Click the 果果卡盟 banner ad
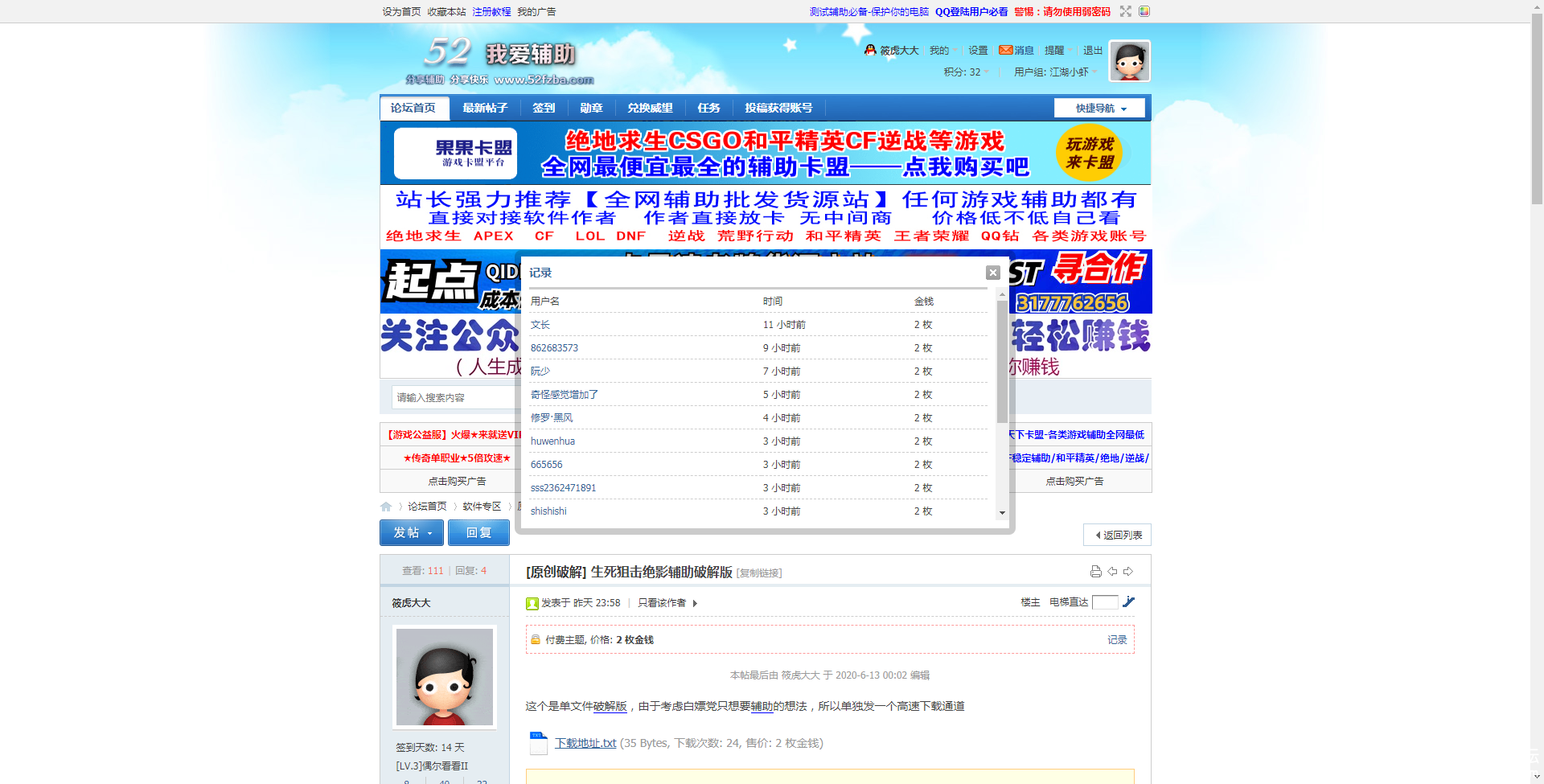The height and width of the screenshot is (784, 1544). 766,153
